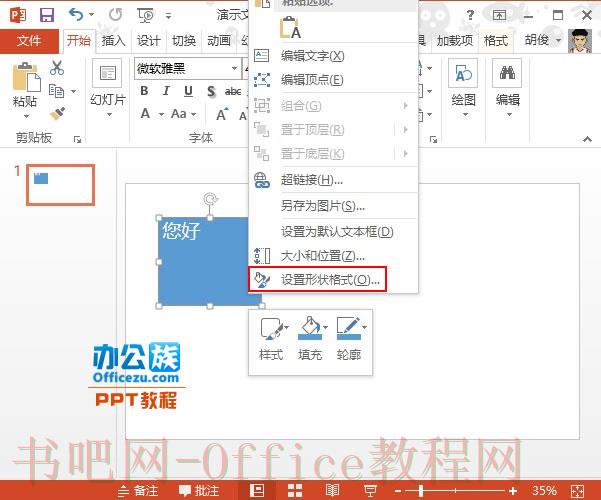
Task: Expand the 粘贴 paste options arrow
Action: [26, 116]
